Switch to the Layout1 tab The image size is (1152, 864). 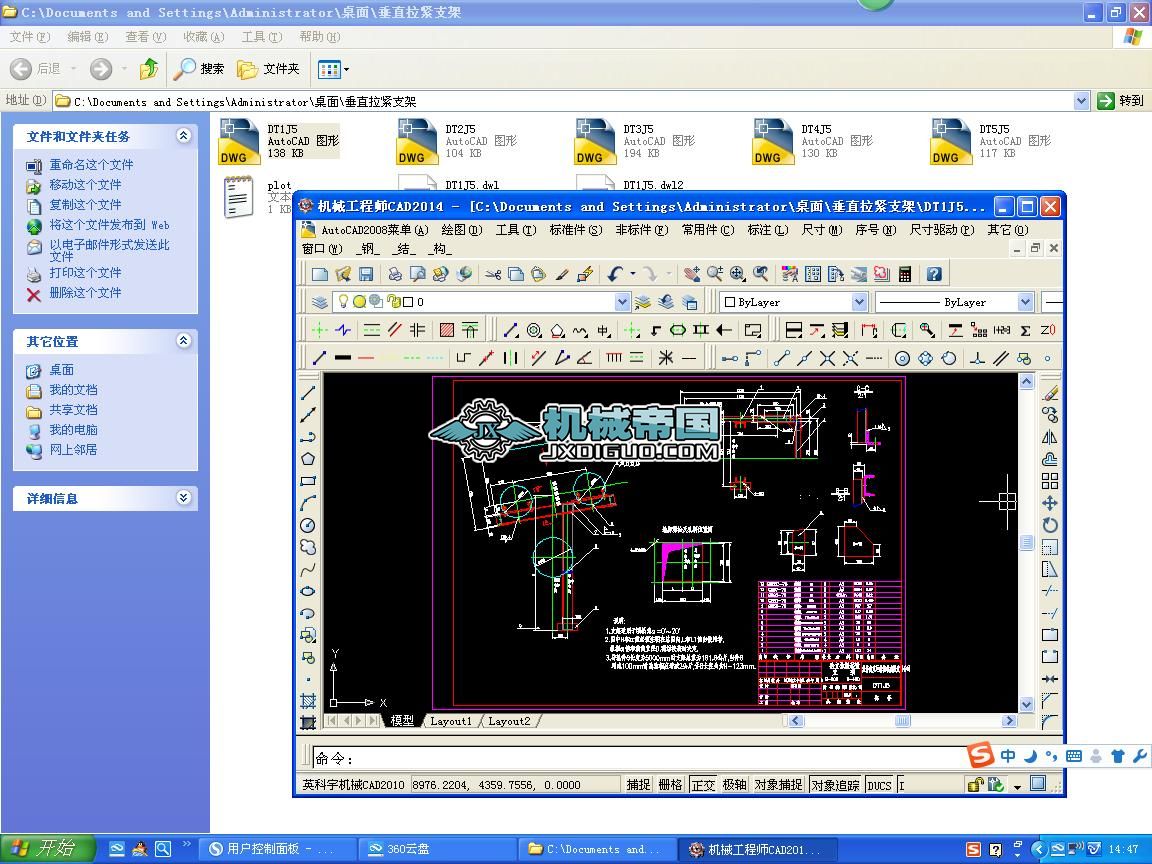(x=451, y=721)
